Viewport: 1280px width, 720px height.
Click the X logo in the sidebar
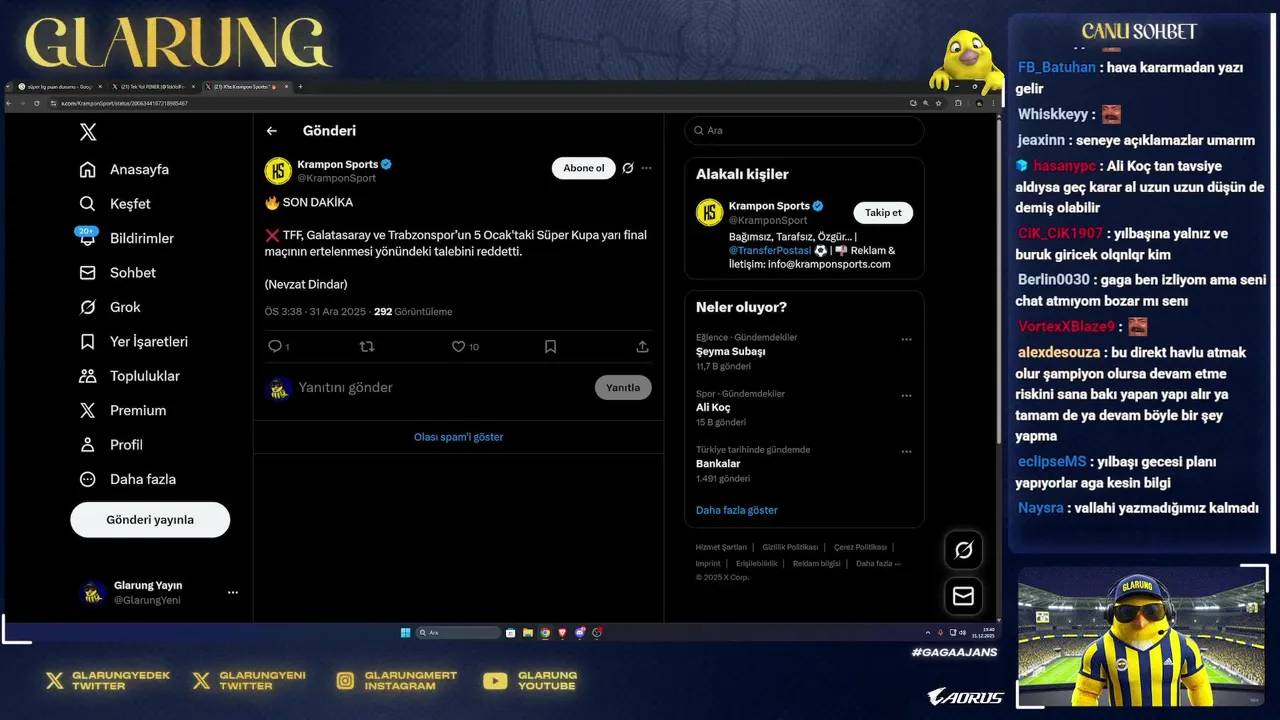click(88, 131)
